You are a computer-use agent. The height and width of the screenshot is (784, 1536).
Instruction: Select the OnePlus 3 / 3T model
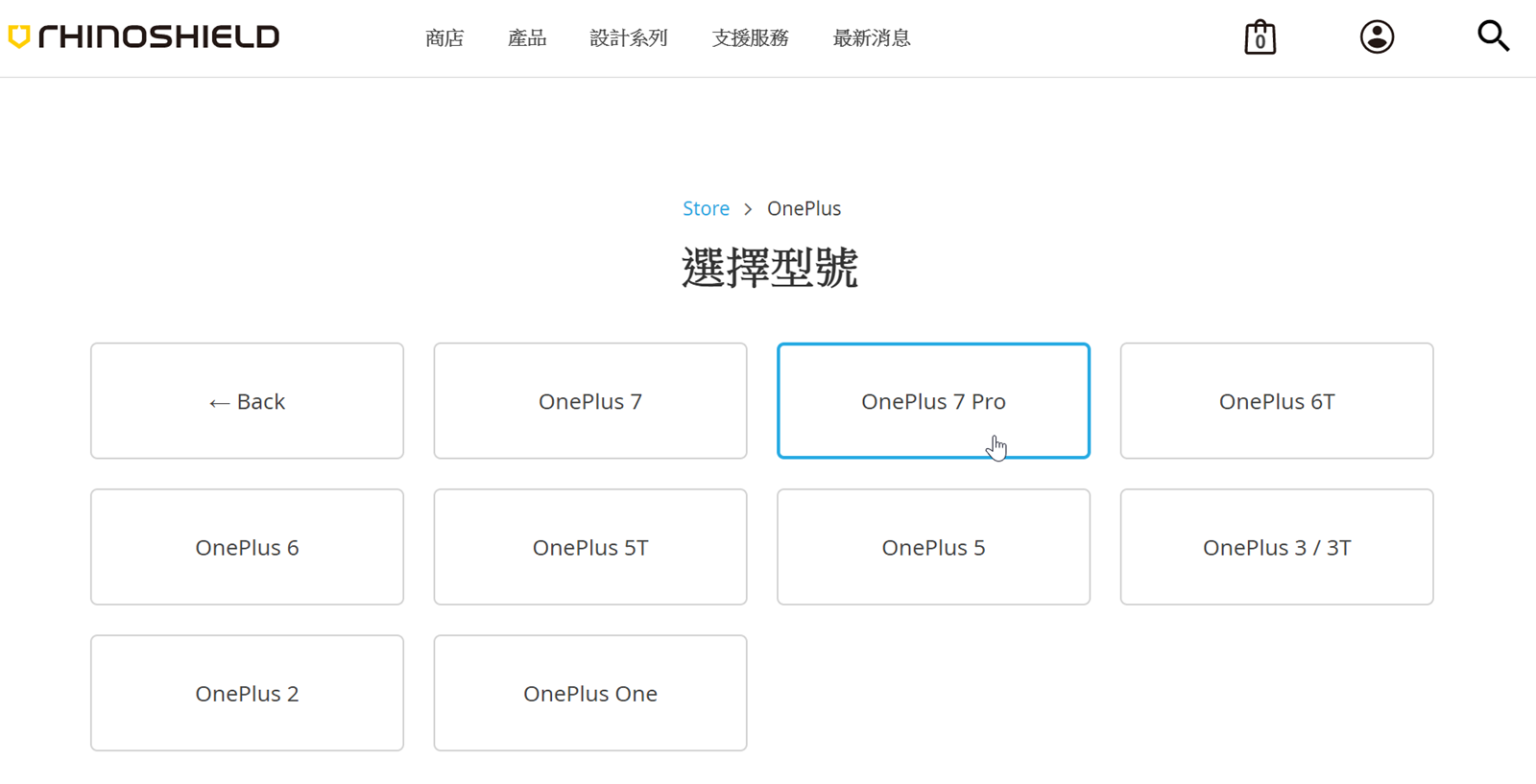click(x=1277, y=547)
